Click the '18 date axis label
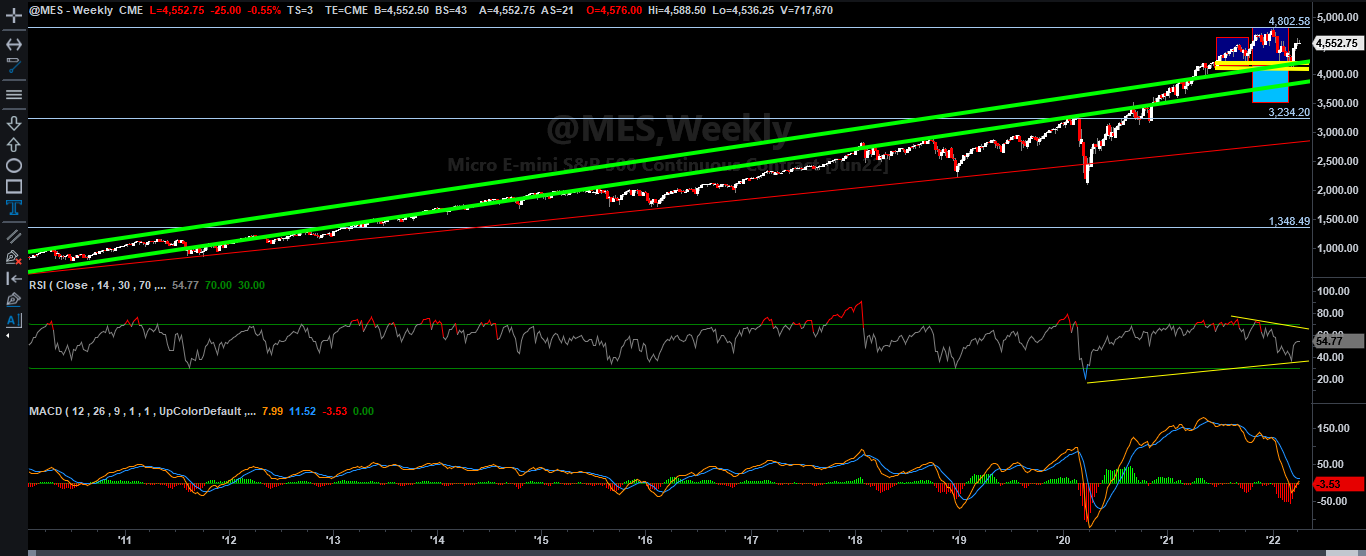Image resolution: width=1366 pixels, height=556 pixels. pos(854,539)
